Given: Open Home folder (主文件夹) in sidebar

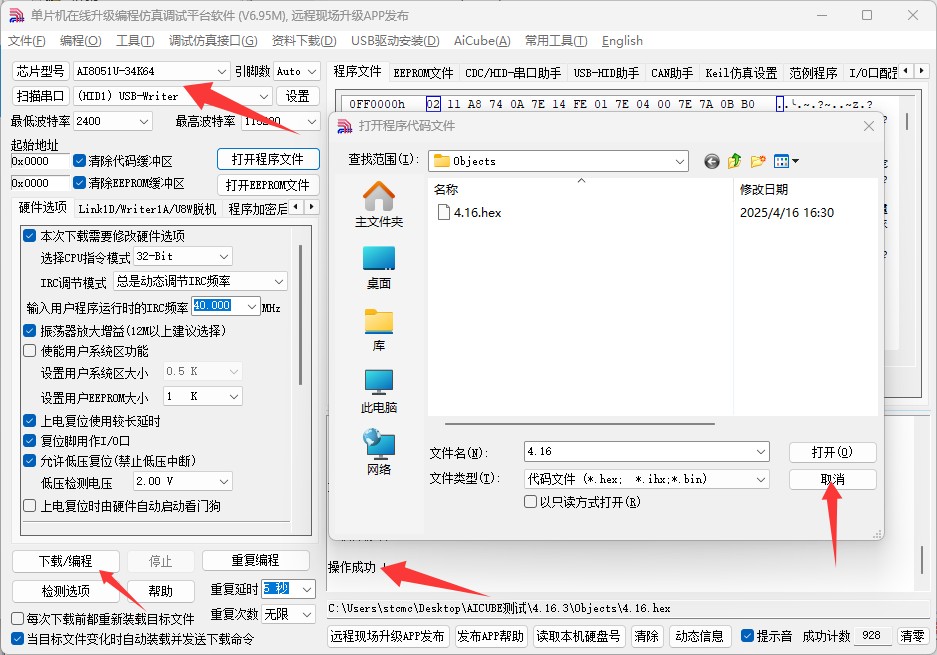Looking at the screenshot, I should [379, 204].
